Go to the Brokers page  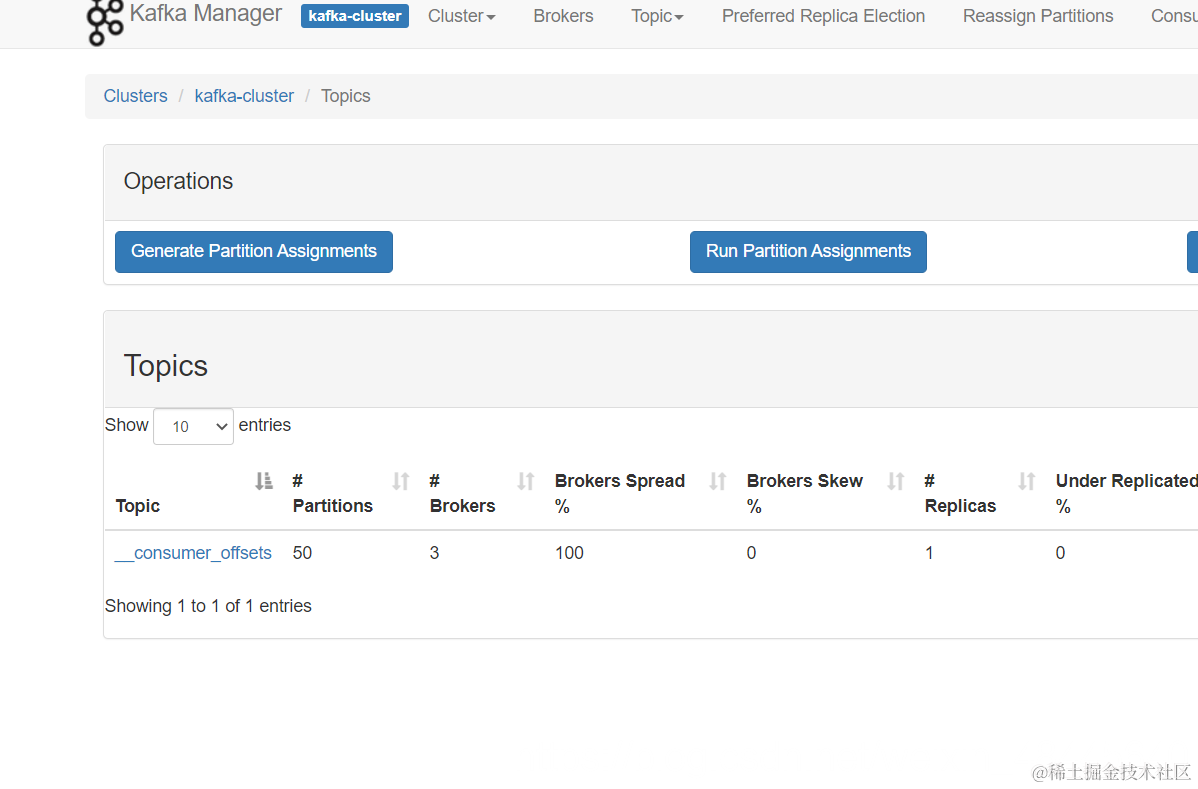tap(563, 16)
